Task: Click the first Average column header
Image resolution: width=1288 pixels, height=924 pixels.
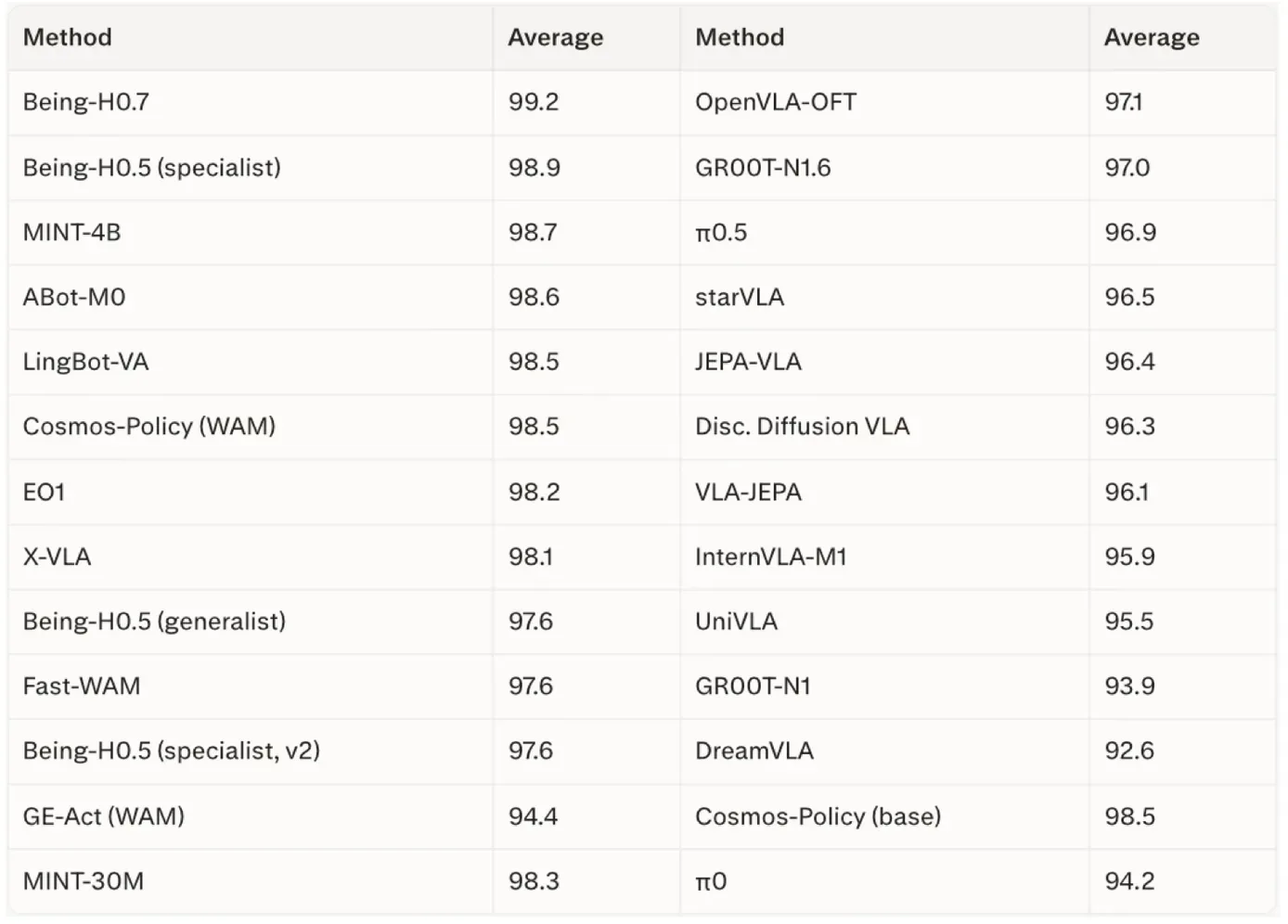Action: [586, 37]
